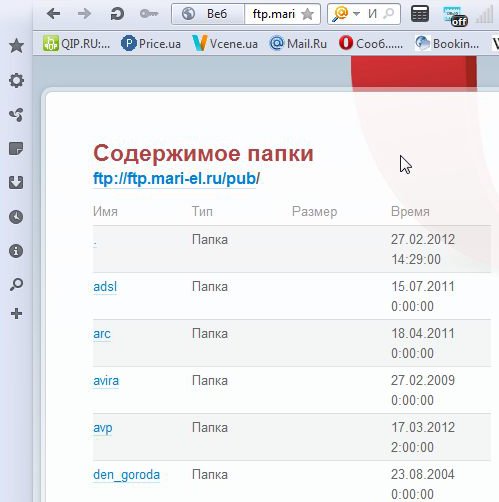The width and height of the screenshot is (499, 502).
Task: Click the date 17.03.2012 in avp row
Action: (x=423, y=428)
